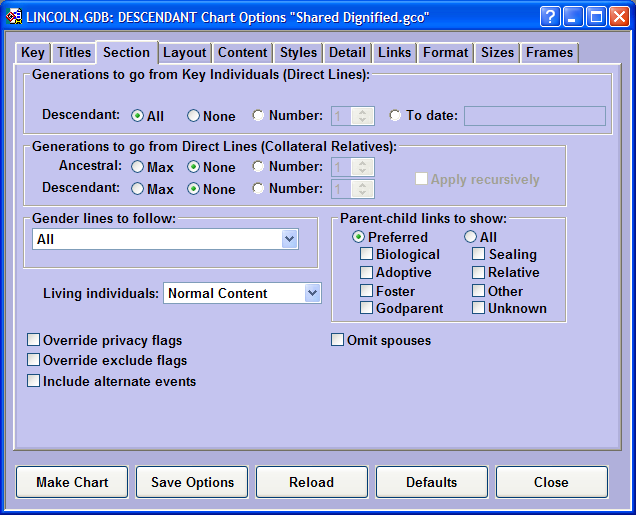Open the Gender lines to follow dropdown
This screenshot has width=637, height=515.
[289, 239]
